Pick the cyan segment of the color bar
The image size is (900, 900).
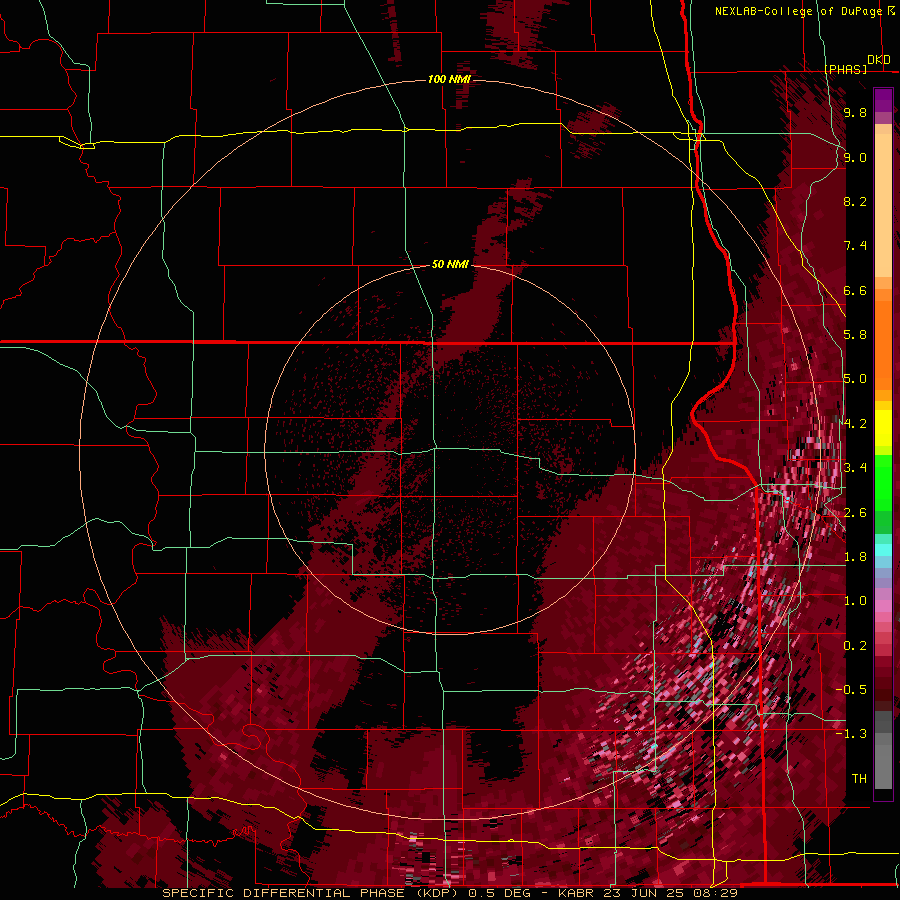pyautogui.click(x=883, y=550)
